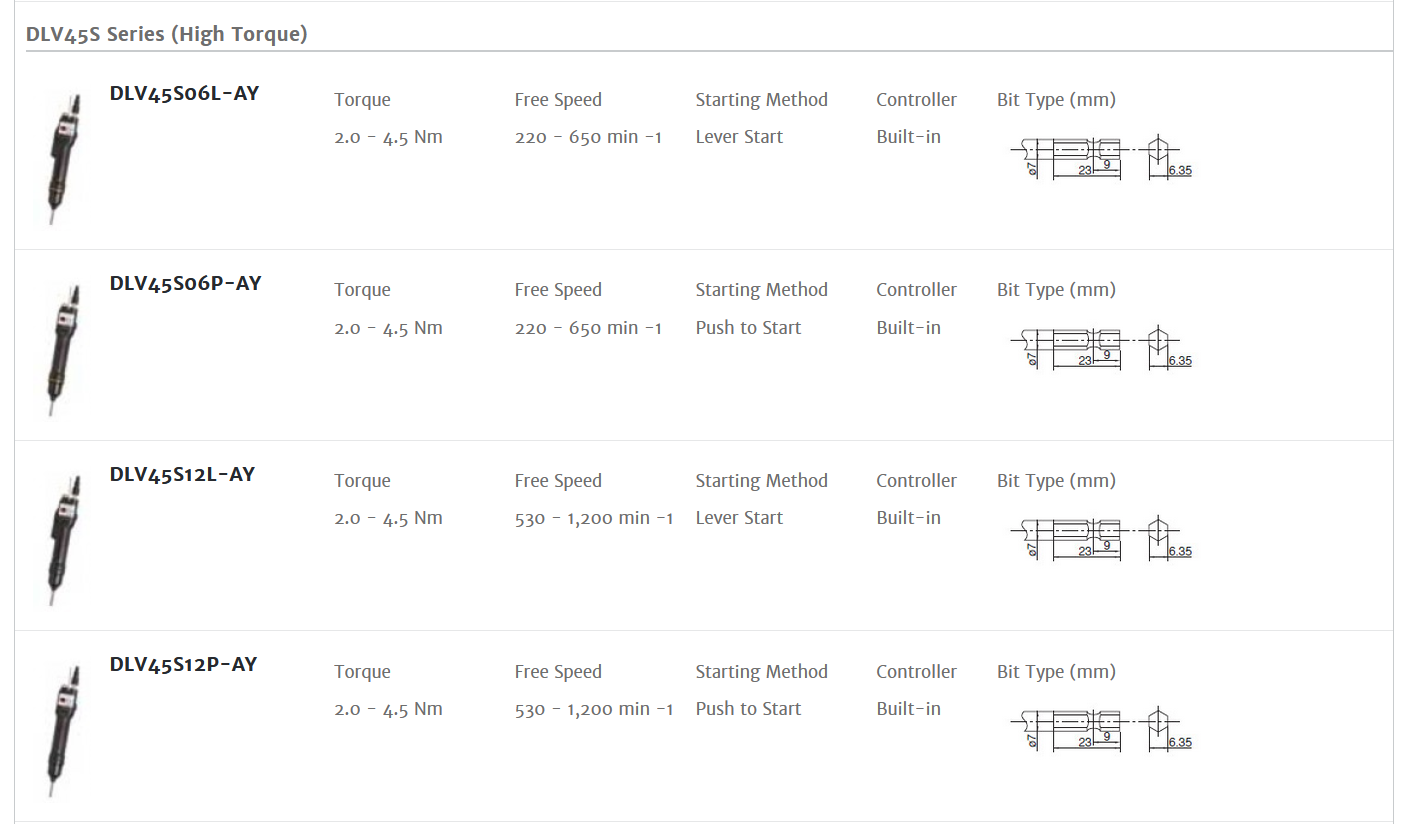Click the bit type diagram for DLV45S06L-AY
Image resolution: width=1402 pixels, height=824 pixels.
pos(1101,157)
